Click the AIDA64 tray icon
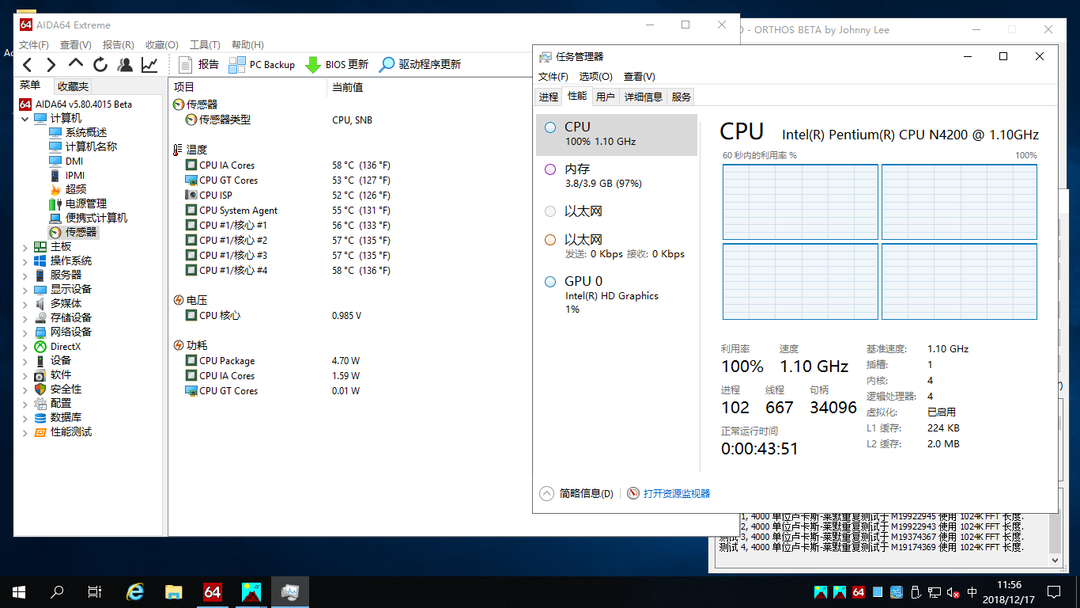Viewport: 1080px width, 608px height. [858, 592]
